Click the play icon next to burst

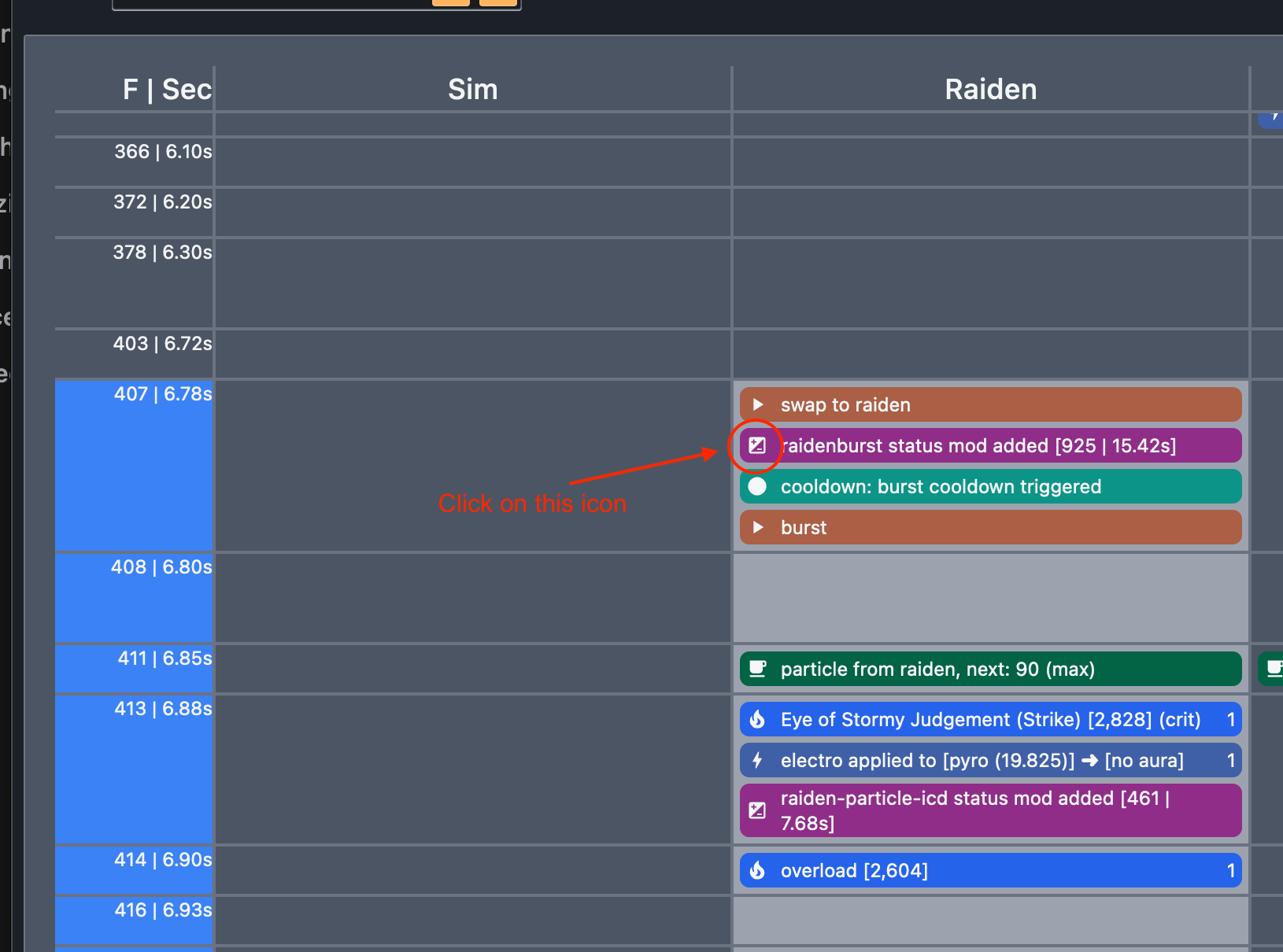click(x=758, y=527)
